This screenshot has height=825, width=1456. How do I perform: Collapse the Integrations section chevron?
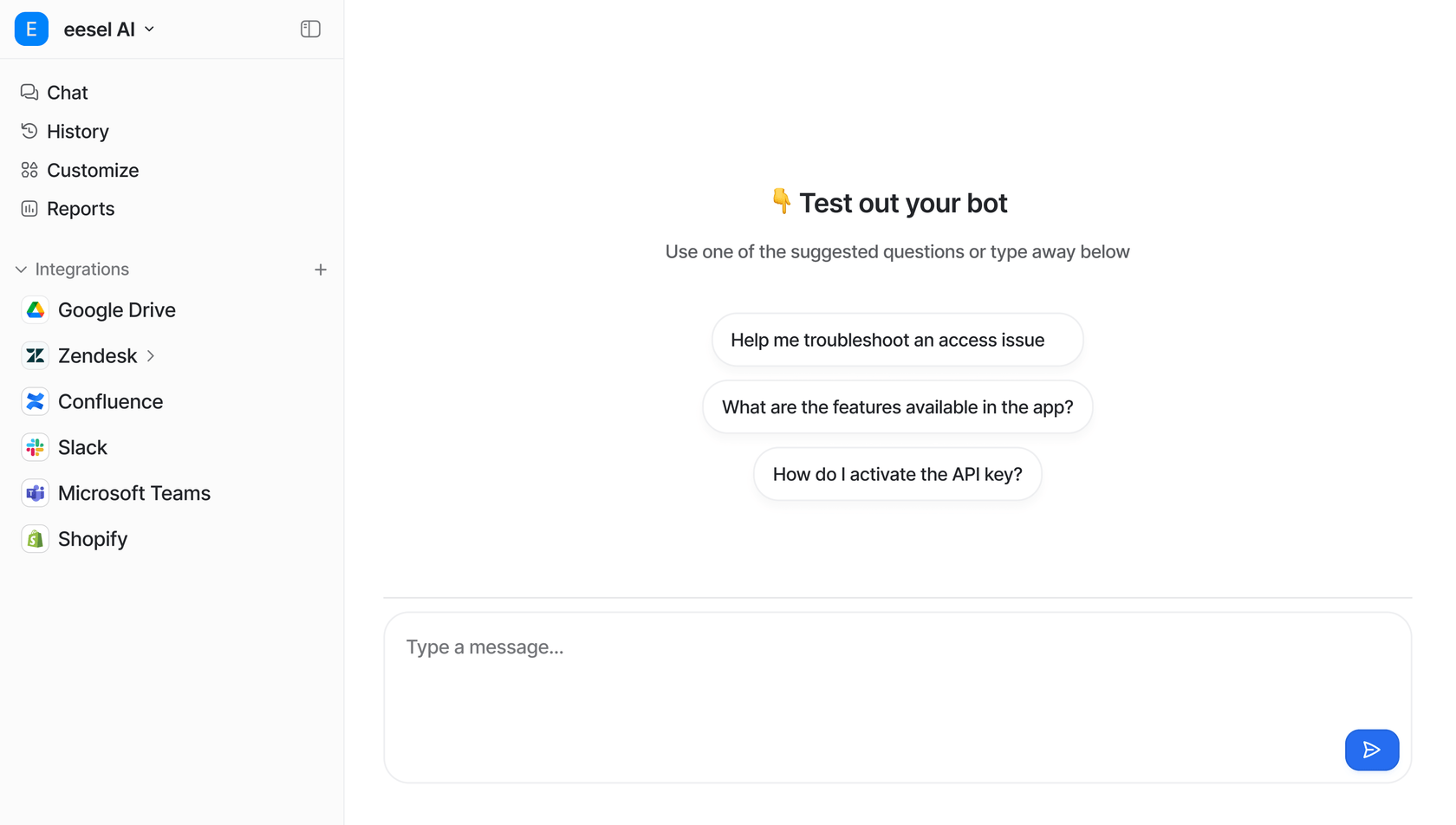21,270
